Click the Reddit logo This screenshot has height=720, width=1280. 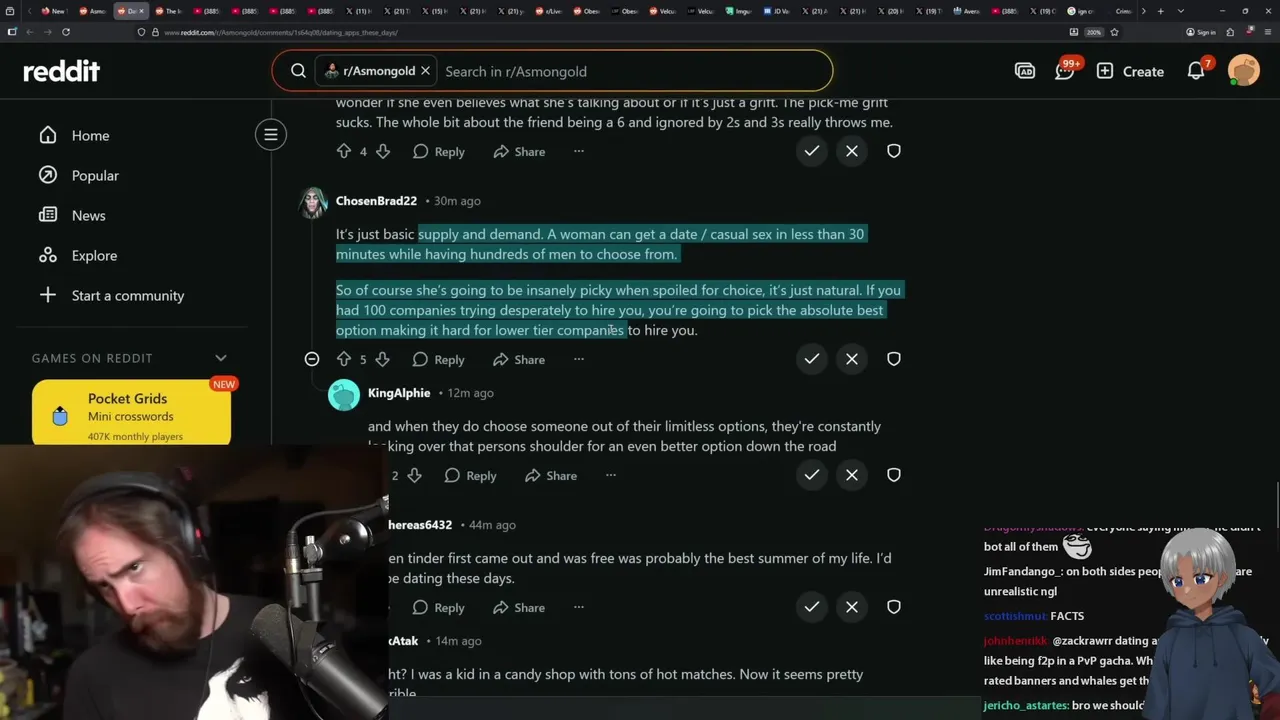62,71
